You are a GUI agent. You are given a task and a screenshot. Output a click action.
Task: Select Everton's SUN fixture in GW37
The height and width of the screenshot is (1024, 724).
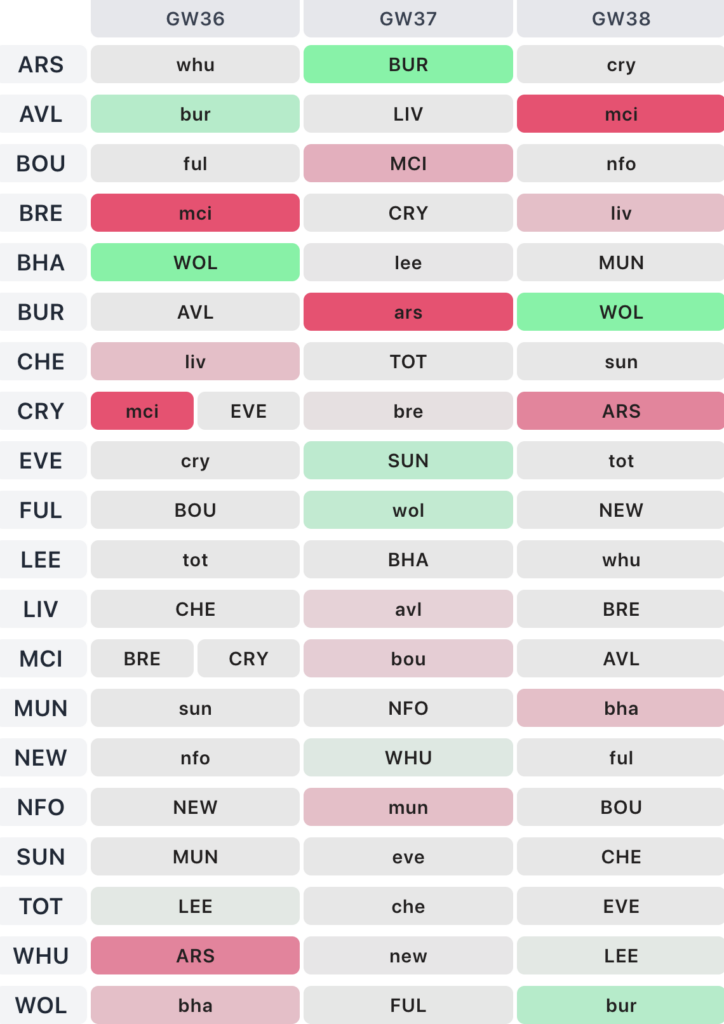click(x=408, y=460)
